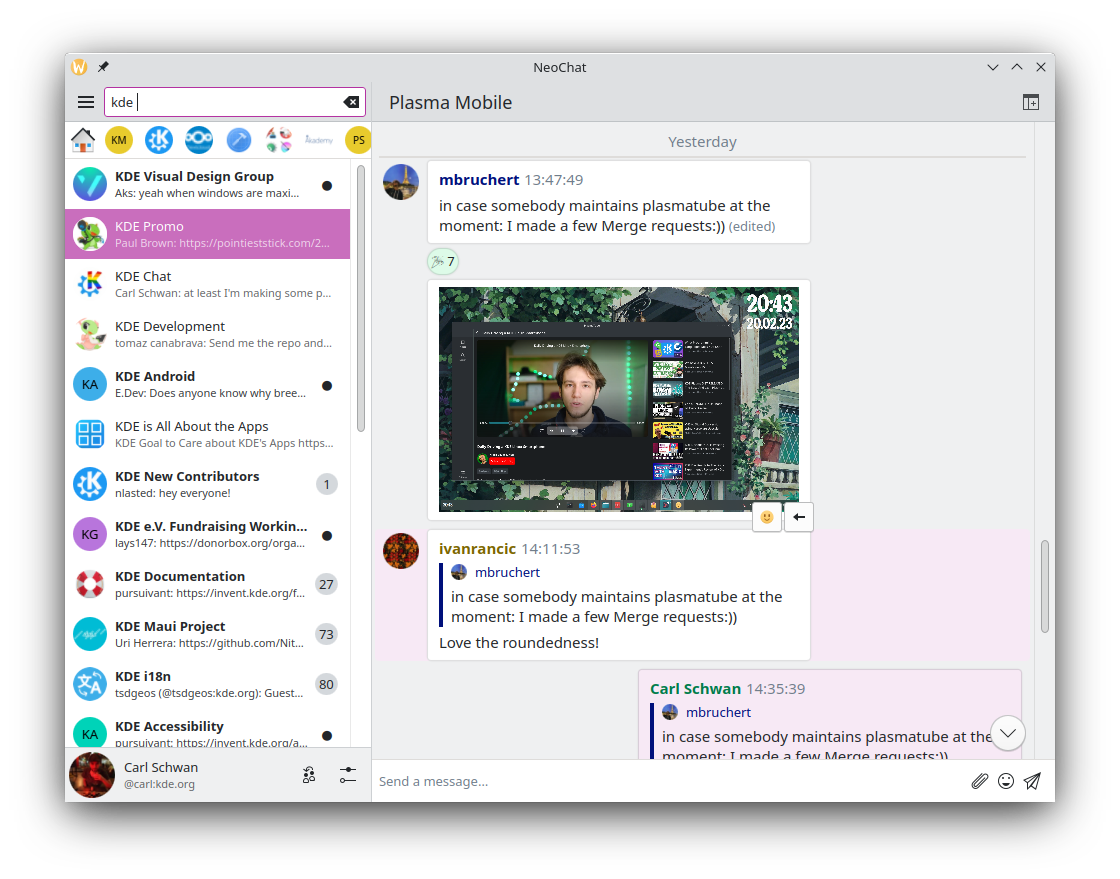Open the KDE i18n room

[208, 684]
